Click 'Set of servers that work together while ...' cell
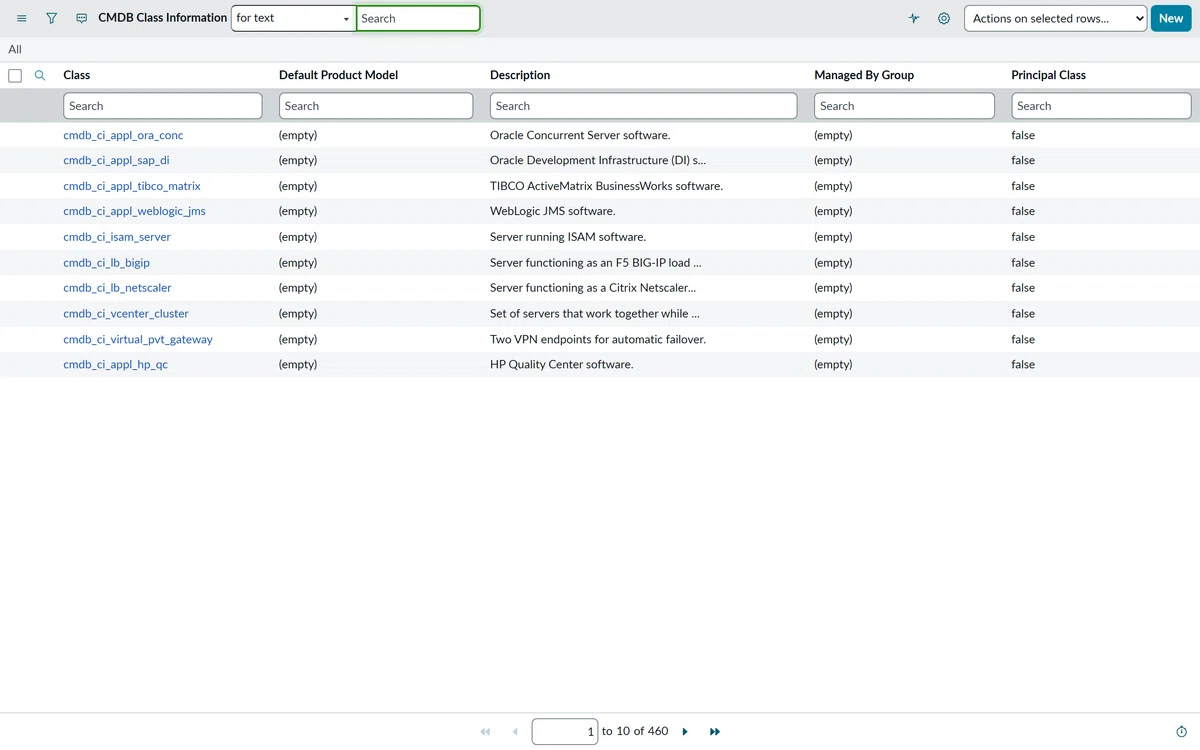The height and width of the screenshot is (750, 1200). click(x=594, y=314)
